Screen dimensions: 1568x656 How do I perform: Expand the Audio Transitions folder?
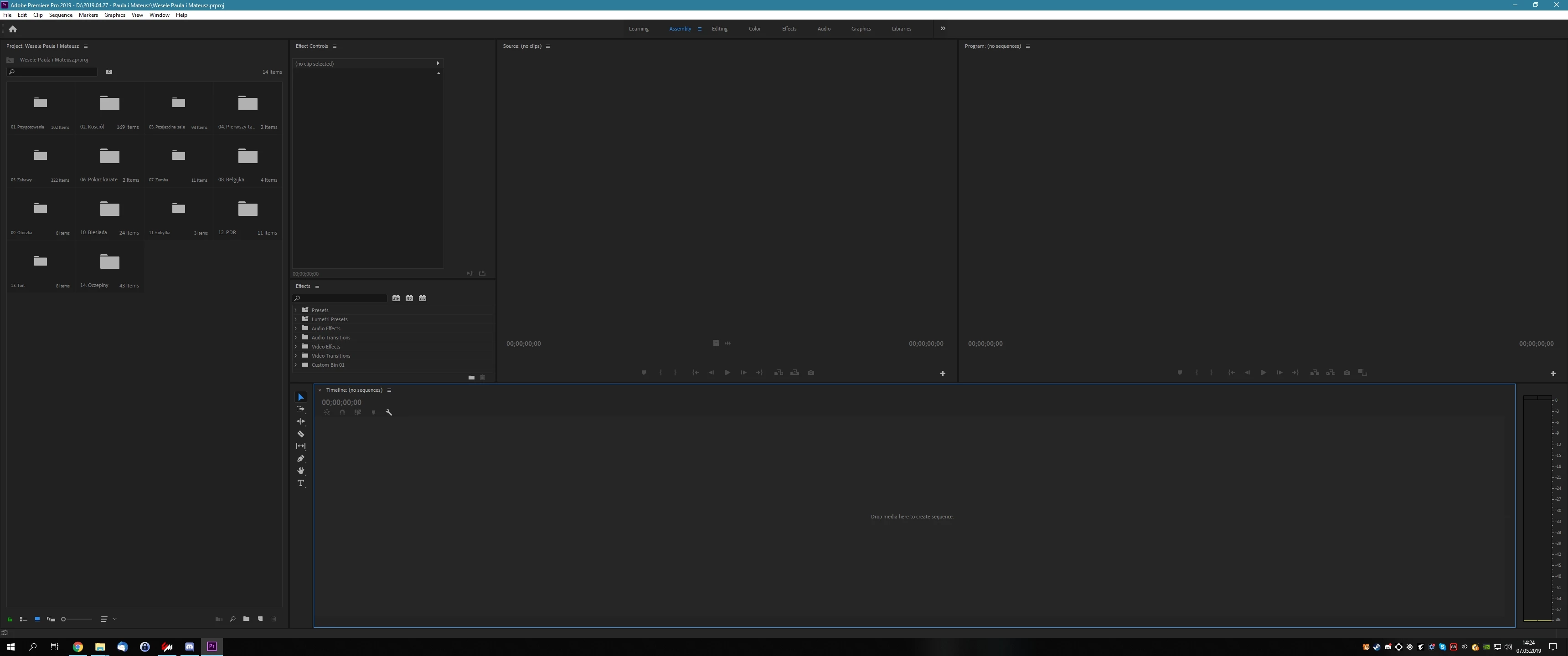[296, 338]
